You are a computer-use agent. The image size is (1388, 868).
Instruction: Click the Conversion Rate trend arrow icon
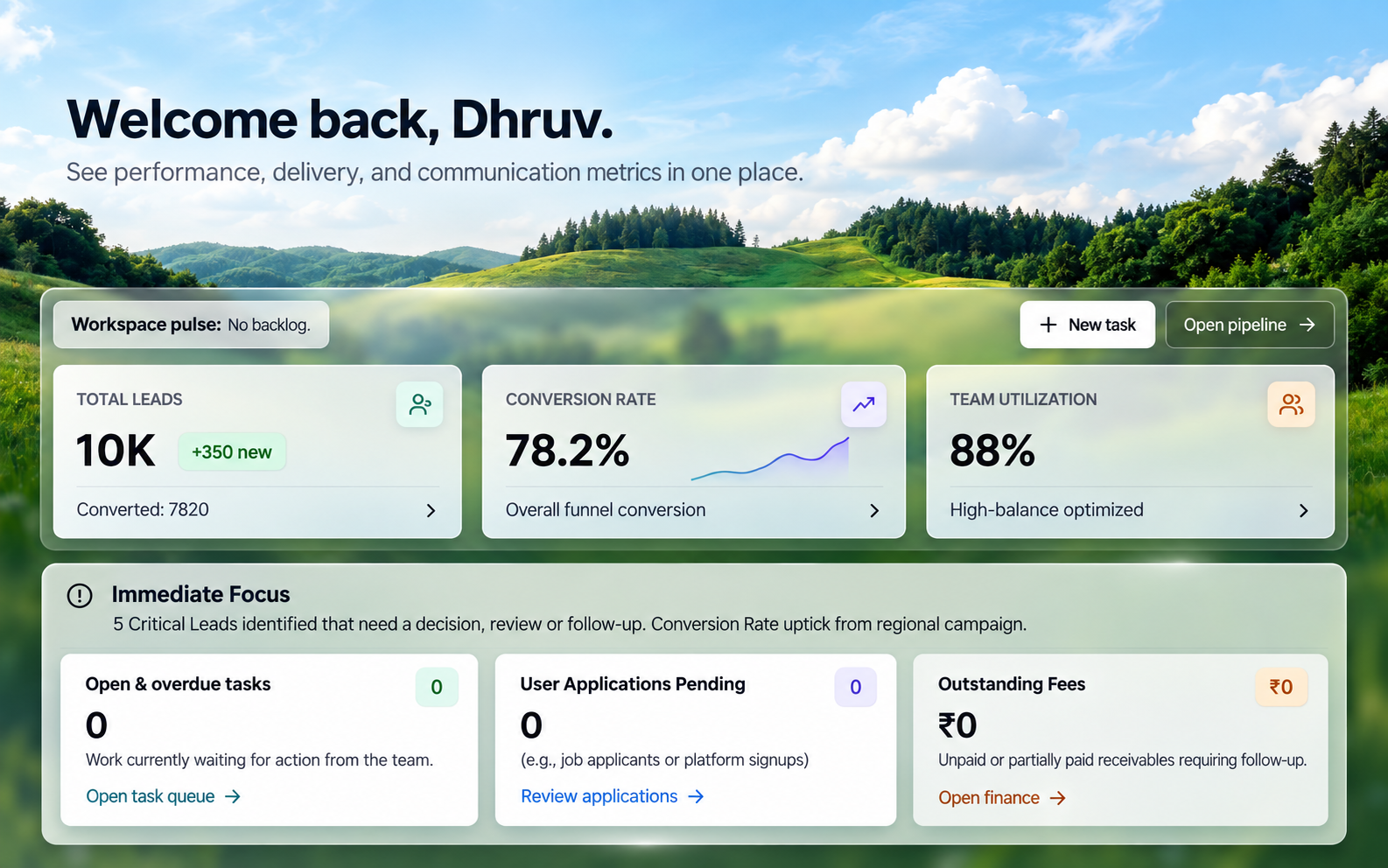[864, 404]
